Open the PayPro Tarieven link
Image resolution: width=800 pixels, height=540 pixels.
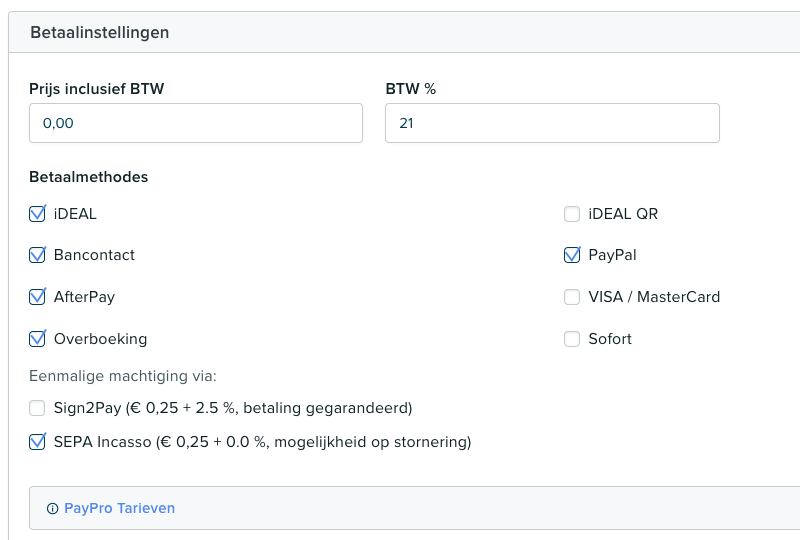pyautogui.click(x=119, y=508)
